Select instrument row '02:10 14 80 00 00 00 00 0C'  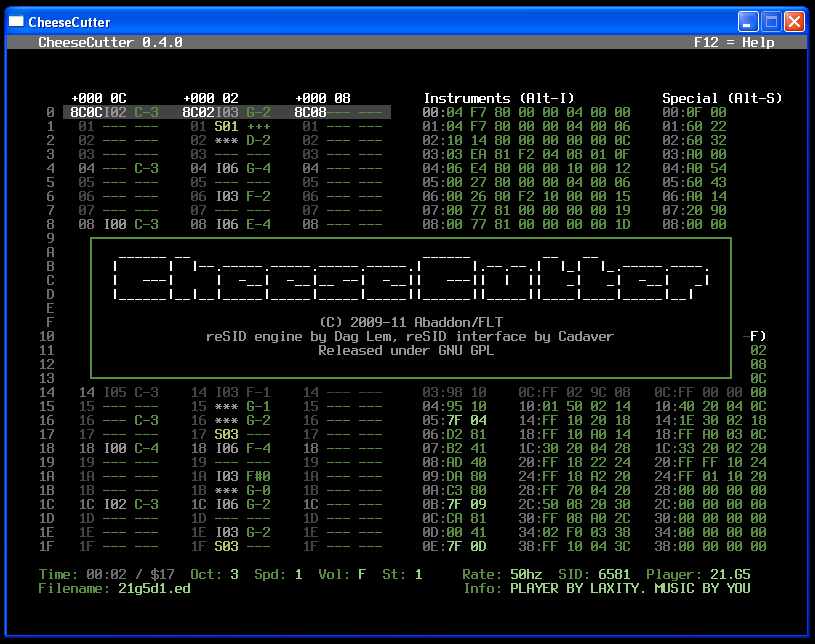click(527, 140)
